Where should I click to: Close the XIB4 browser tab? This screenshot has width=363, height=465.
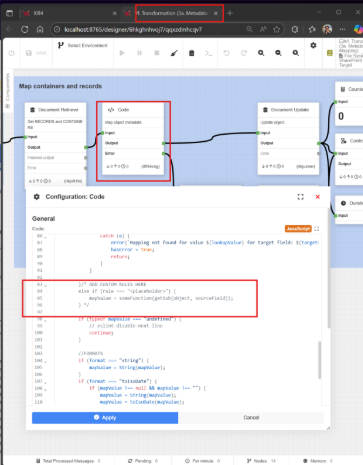pyautogui.click(x=115, y=13)
